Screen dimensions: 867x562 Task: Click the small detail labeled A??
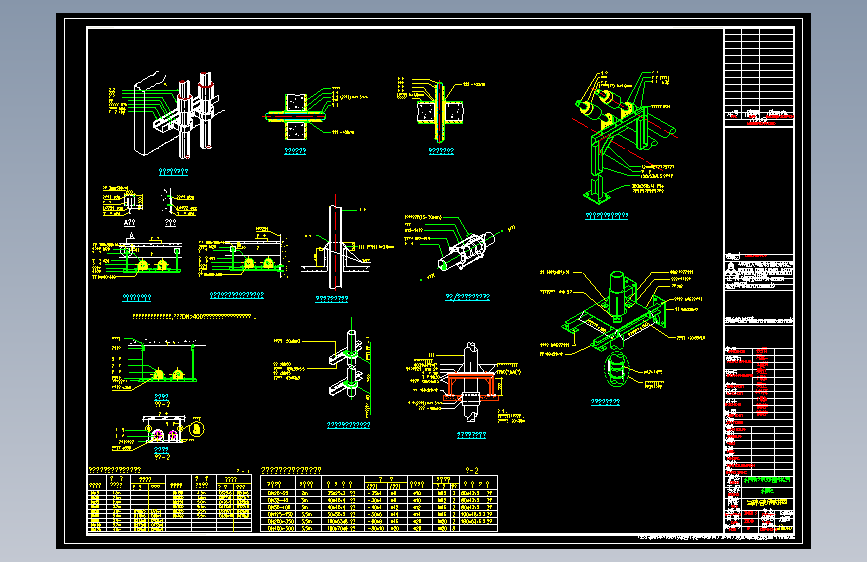pyautogui.click(x=123, y=201)
